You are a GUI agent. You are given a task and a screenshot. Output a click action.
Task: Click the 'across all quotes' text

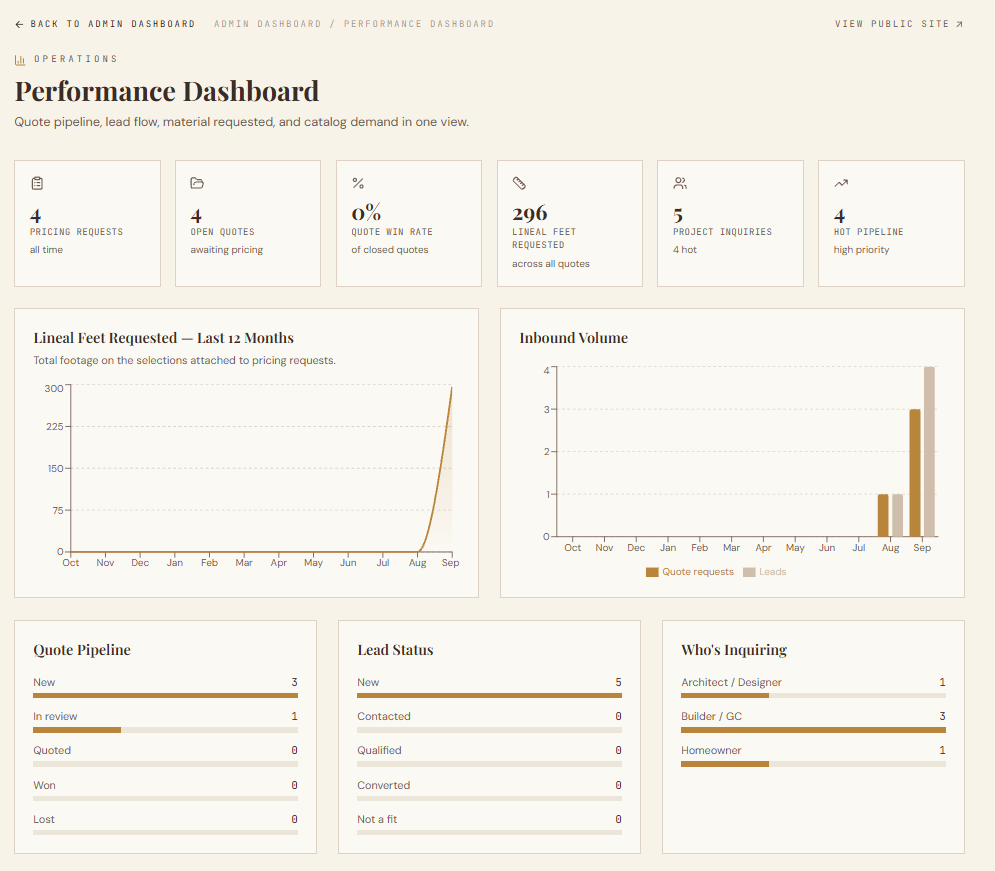point(551,264)
